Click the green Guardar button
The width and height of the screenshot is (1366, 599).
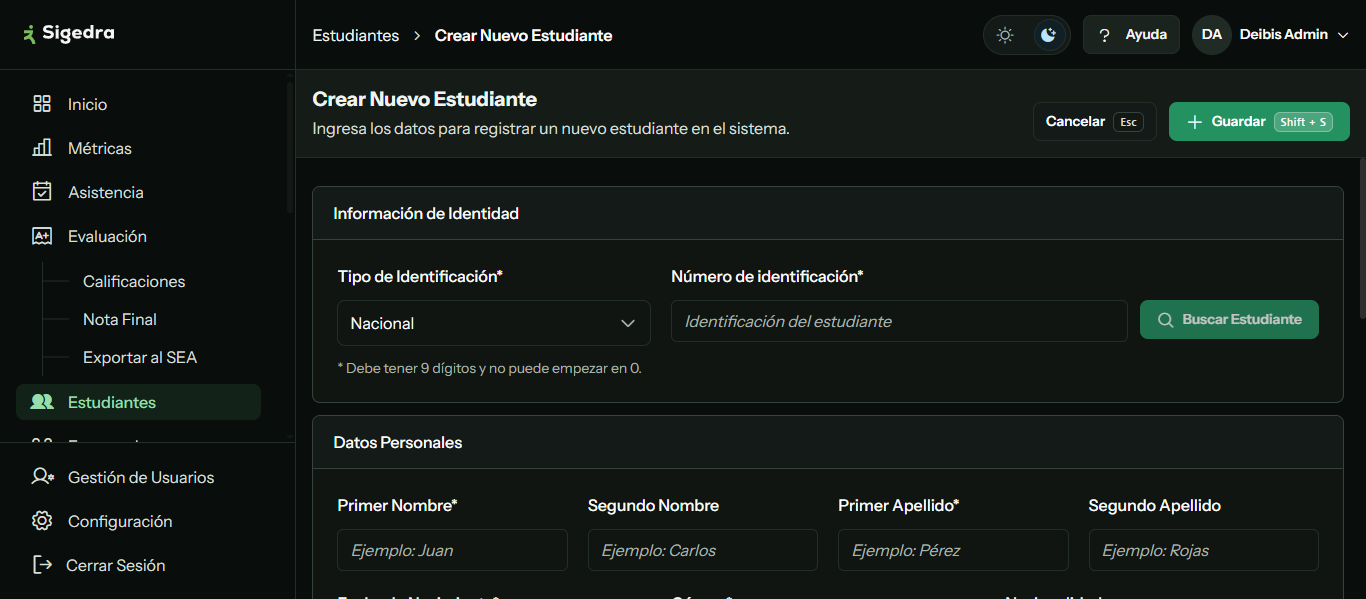(1259, 121)
